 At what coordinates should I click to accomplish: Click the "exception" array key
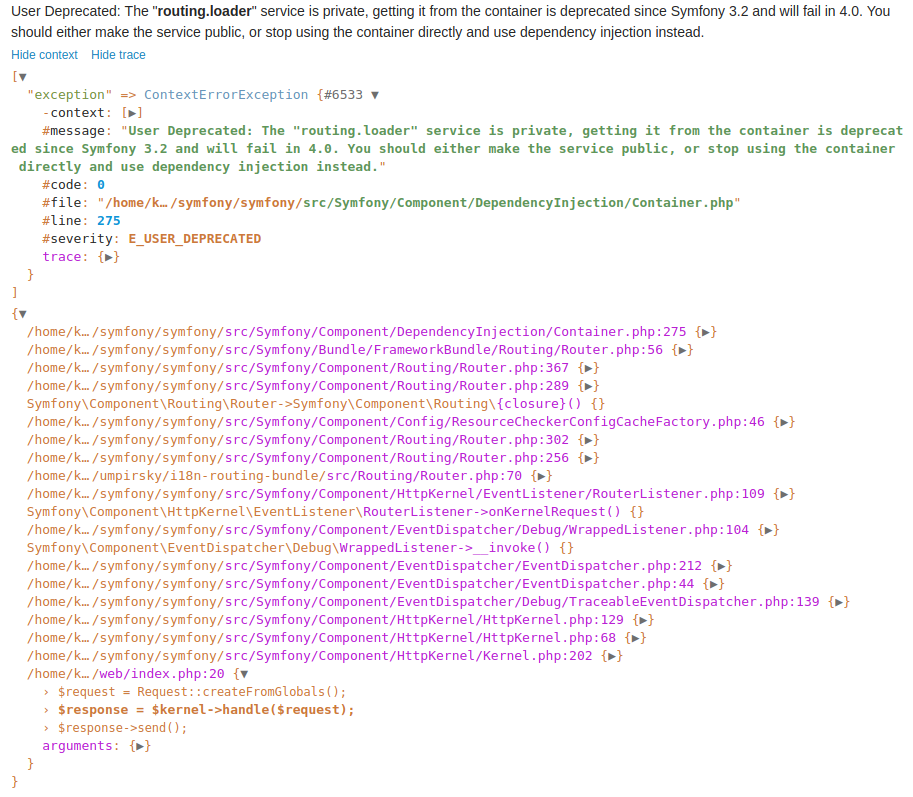(69, 95)
